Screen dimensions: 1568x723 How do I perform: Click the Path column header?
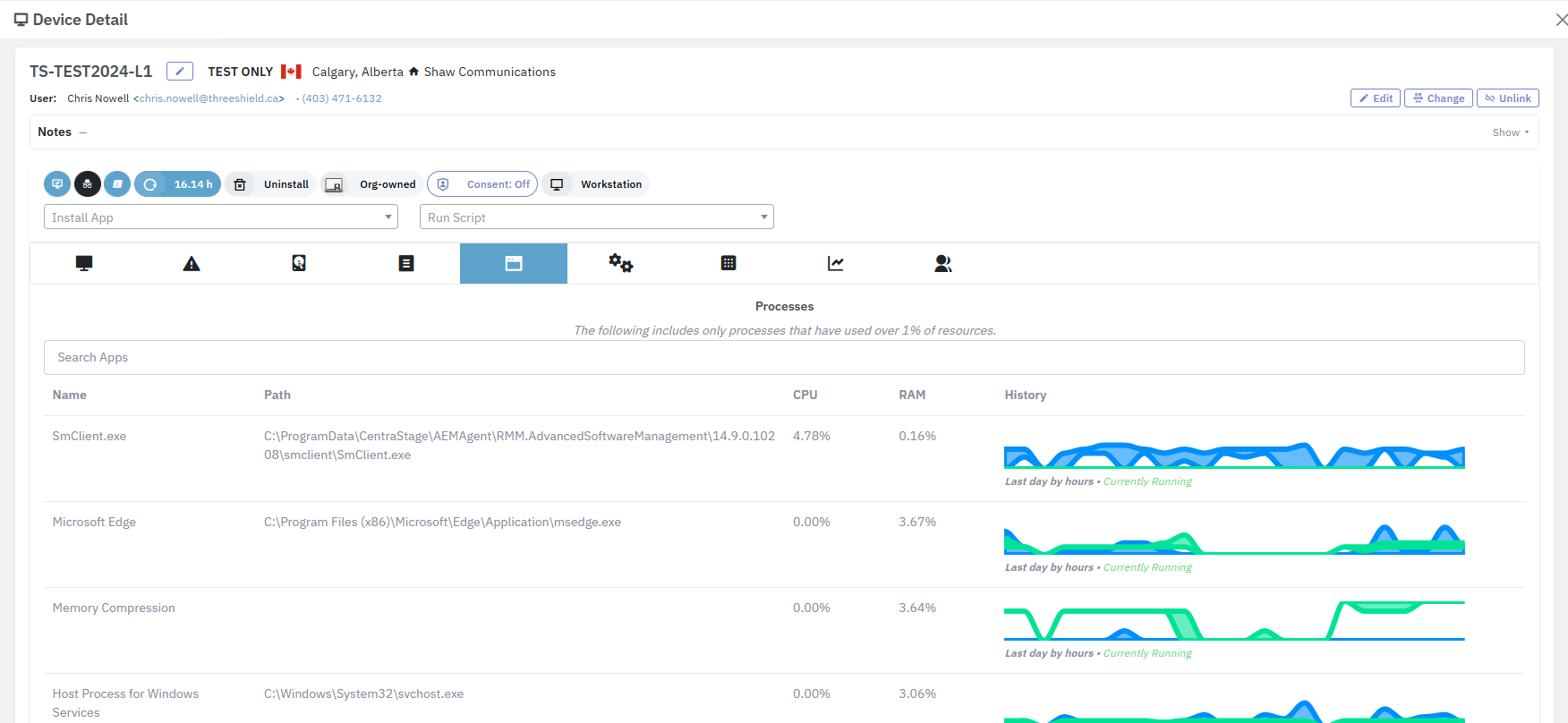pyautogui.click(x=277, y=395)
